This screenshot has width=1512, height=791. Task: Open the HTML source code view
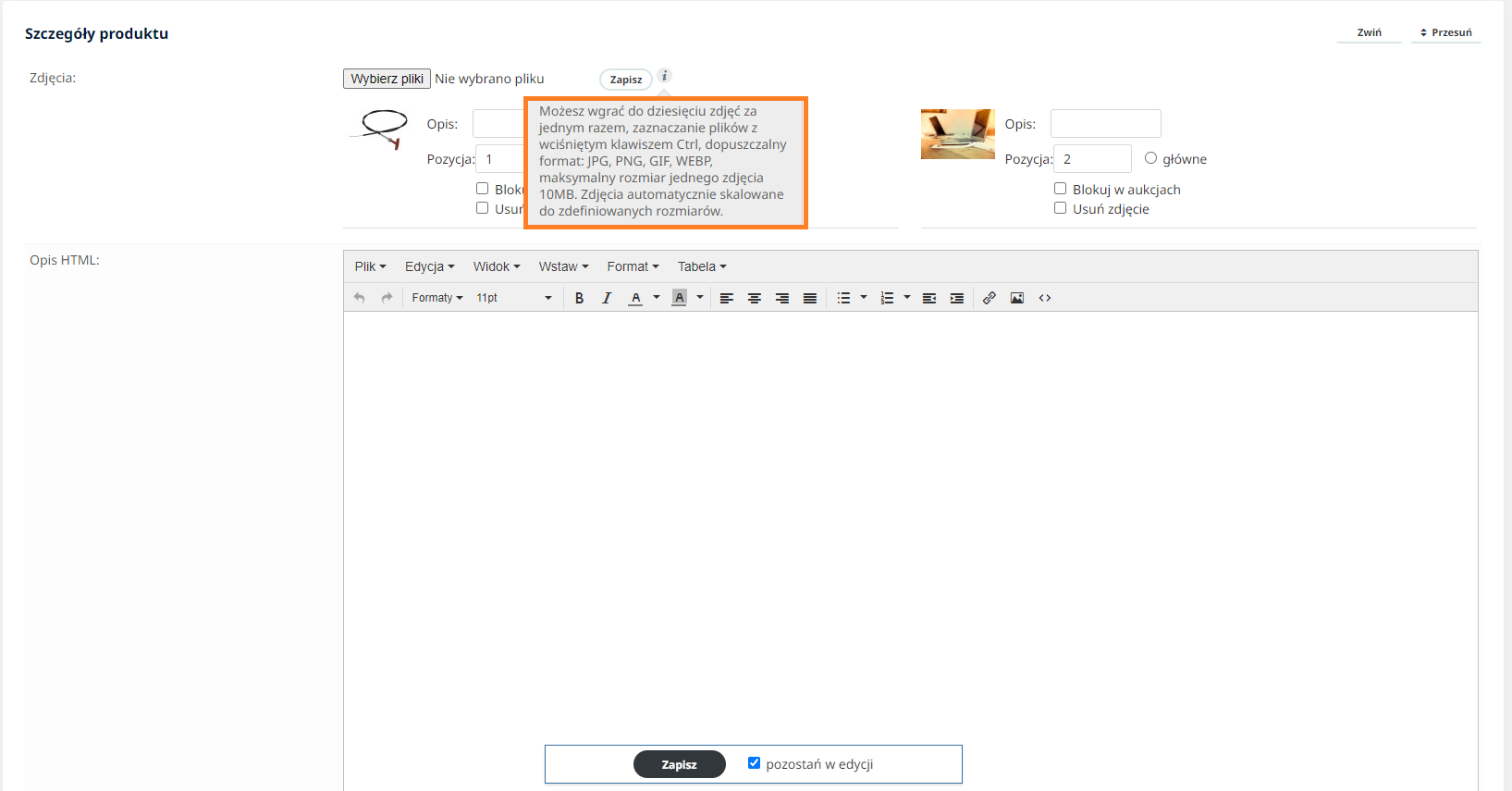(x=1045, y=298)
